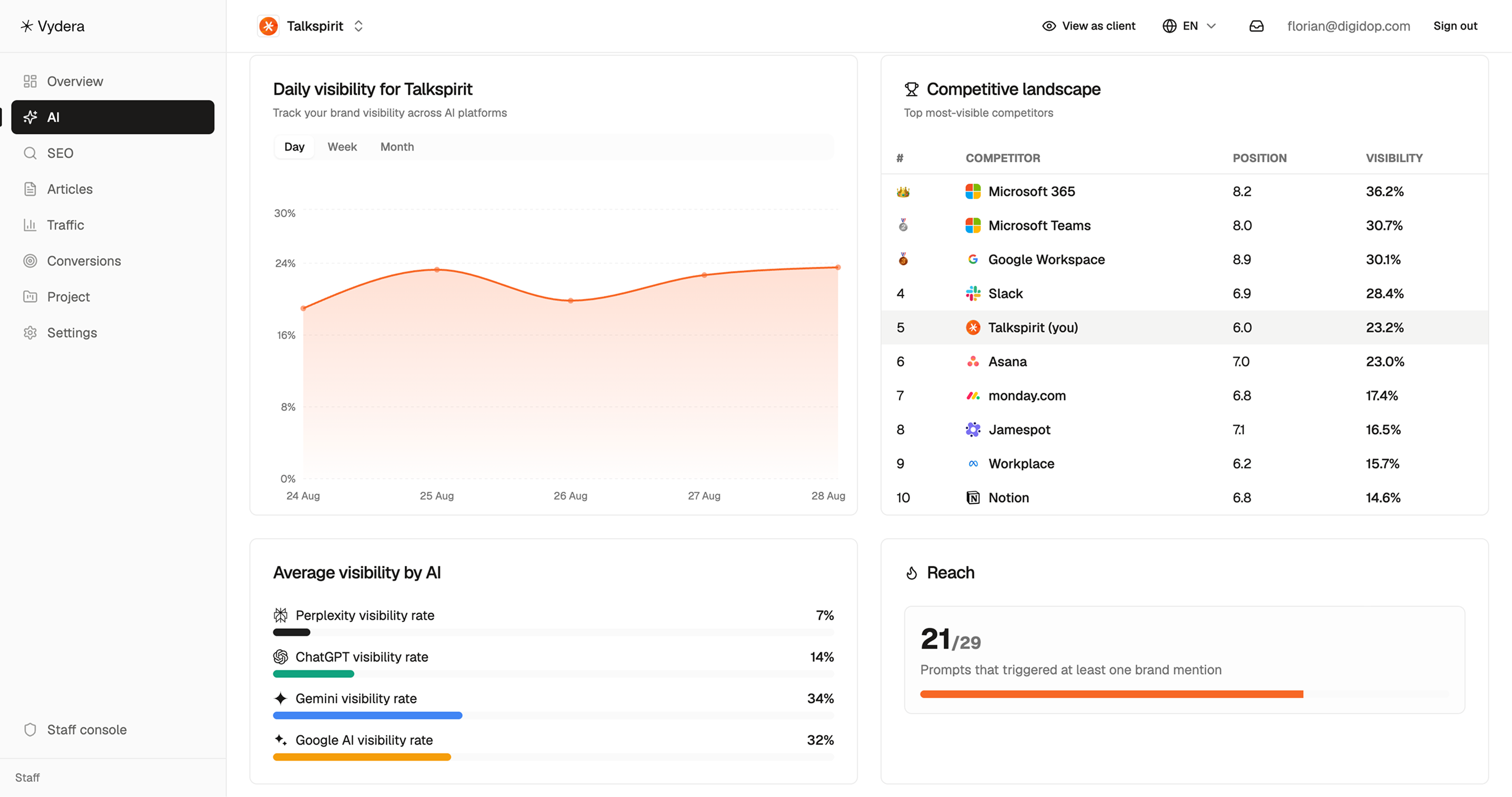
Task: Click the yellow Google AI visibility bar
Action: coord(362,757)
